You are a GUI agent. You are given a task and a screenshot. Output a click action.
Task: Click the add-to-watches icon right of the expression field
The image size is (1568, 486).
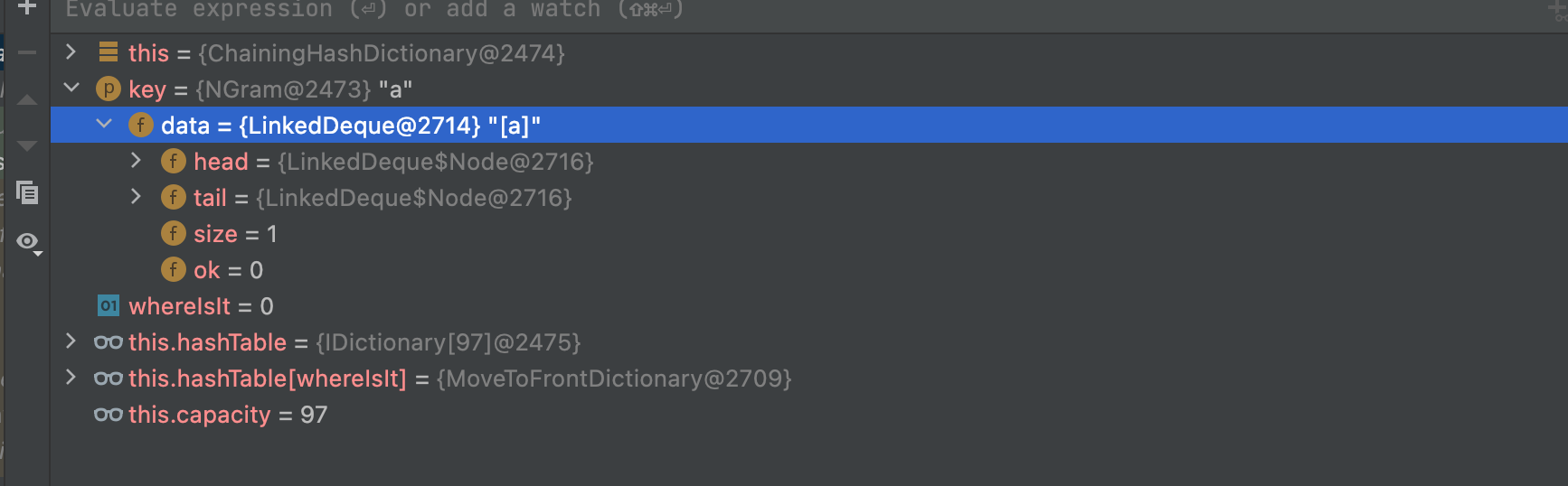tap(1557, 9)
